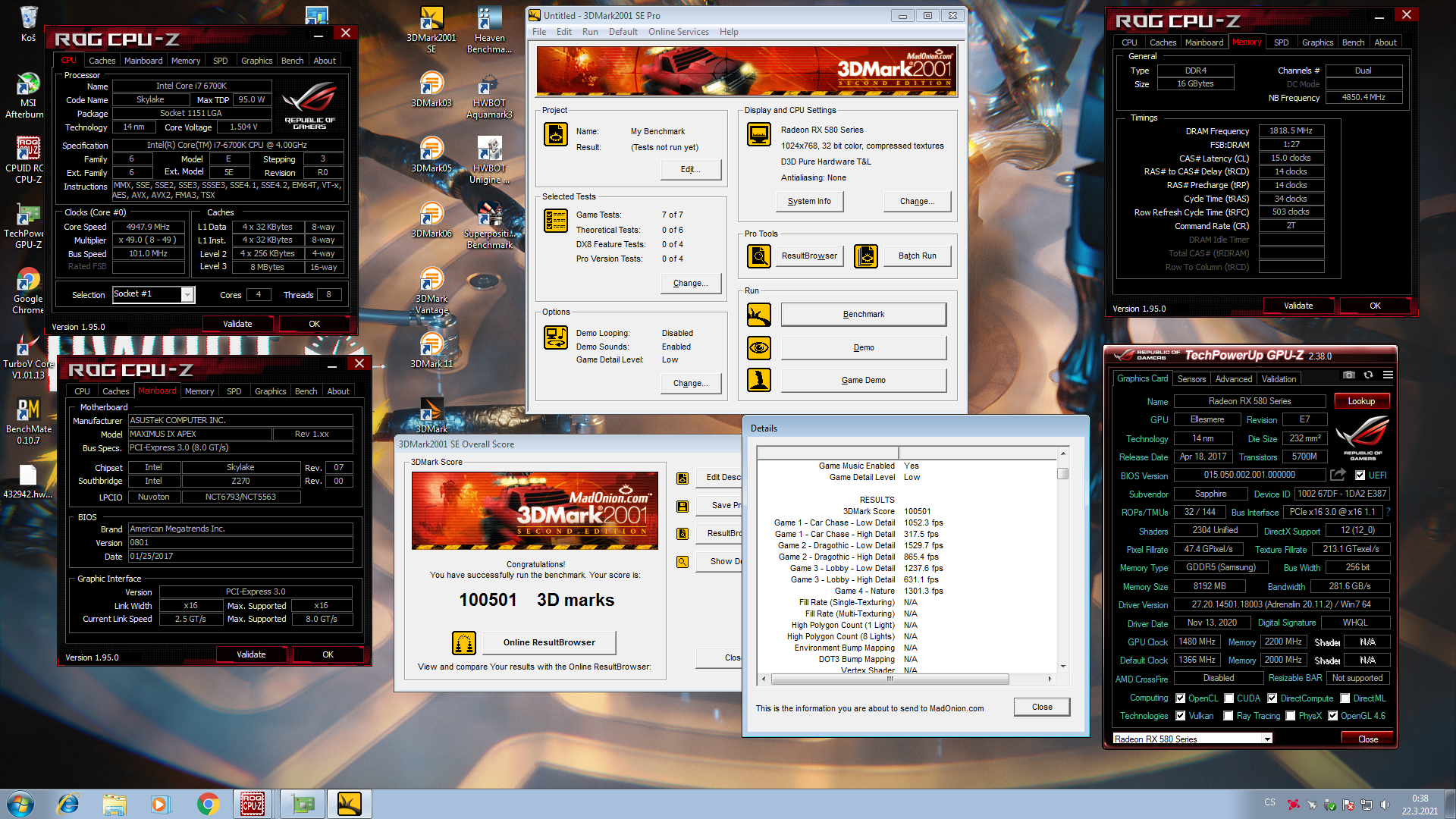Open the Help menu in 3DMark2001

tap(729, 32)
